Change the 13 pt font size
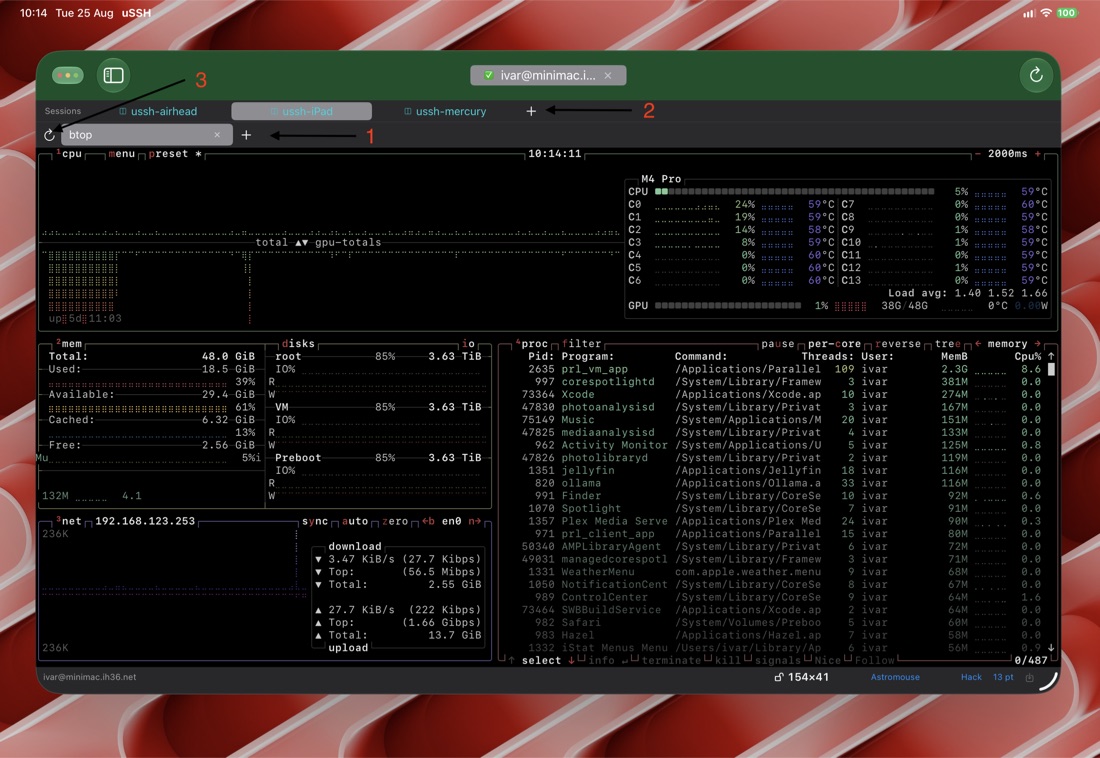1100x758 pixels. 1003,677
